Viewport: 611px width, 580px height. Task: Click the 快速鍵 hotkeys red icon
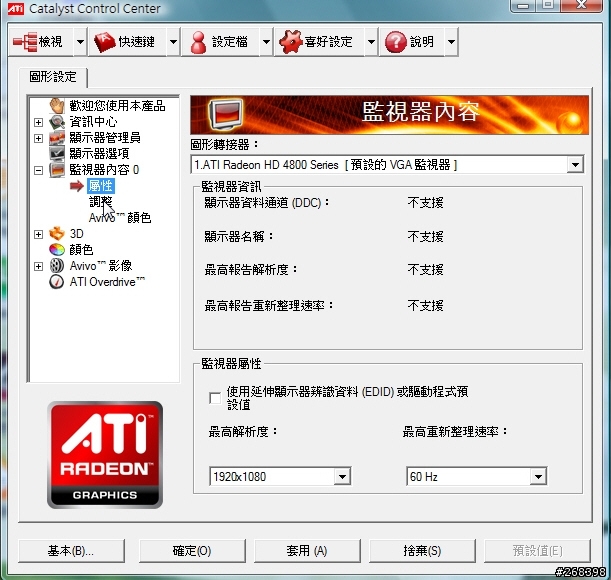point(104,42)
